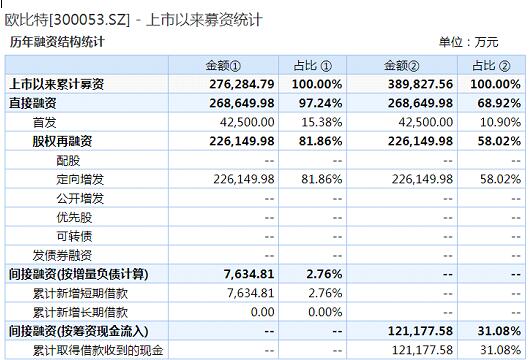Click the 欧比特[300053.SZ] page title

pos(67,20)
